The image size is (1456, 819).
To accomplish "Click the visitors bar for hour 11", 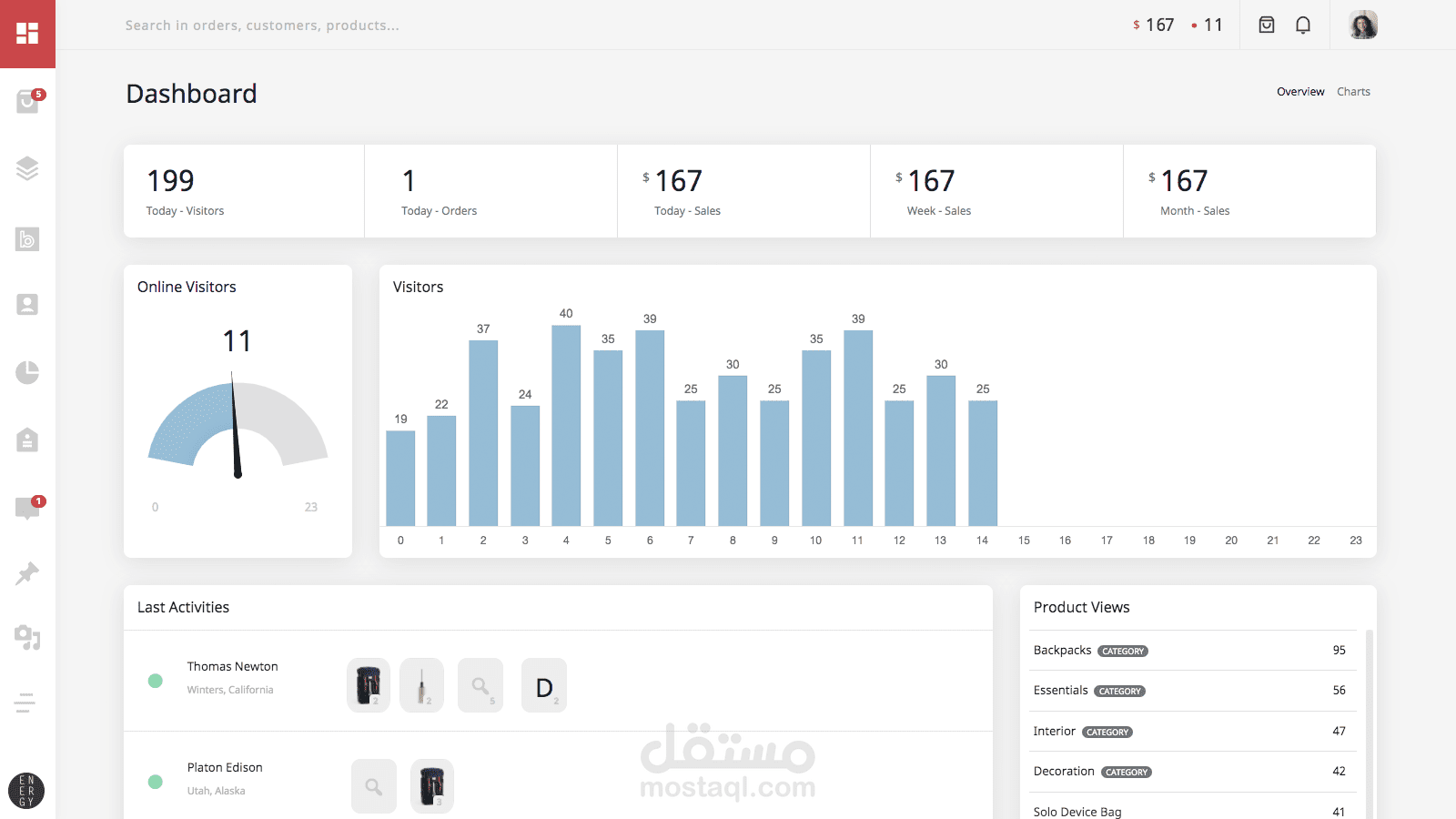I will point(858,428).
